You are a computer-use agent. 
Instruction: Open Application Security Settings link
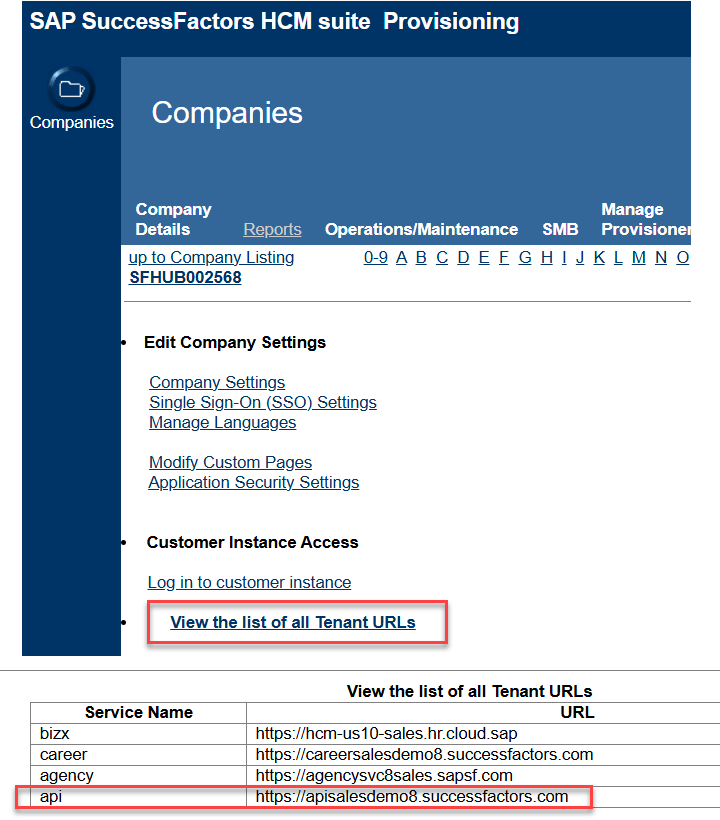pyautogui.click(x=254, y=482)
